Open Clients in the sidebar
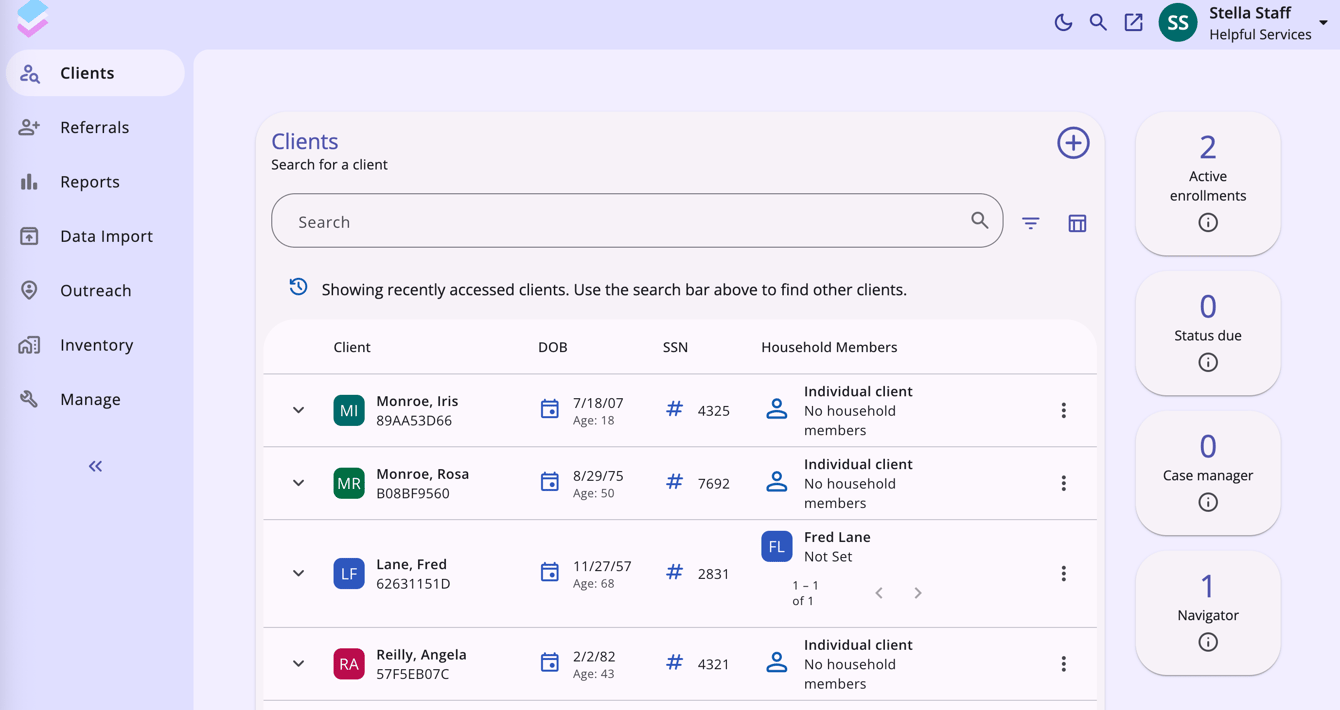This screenshot has height=710, width=1340. [x=95, y=73]
